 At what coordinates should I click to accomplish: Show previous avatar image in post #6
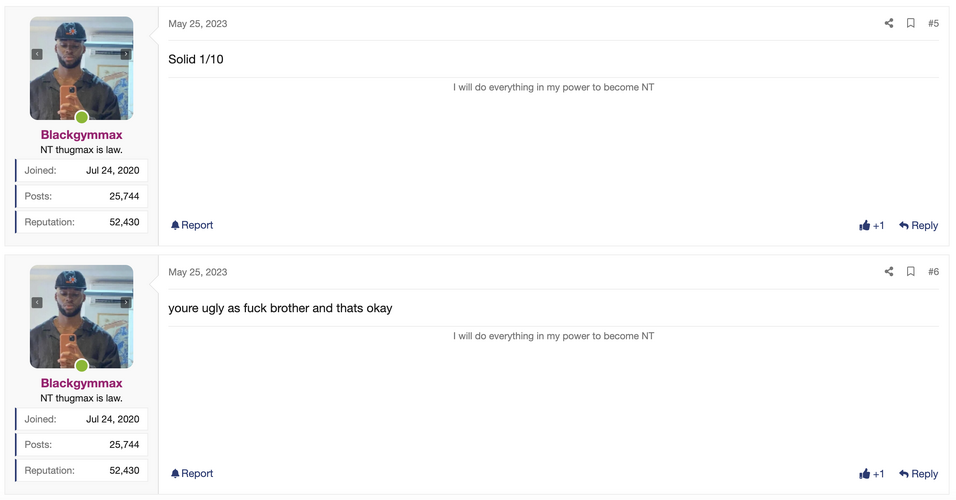[37, 302]
